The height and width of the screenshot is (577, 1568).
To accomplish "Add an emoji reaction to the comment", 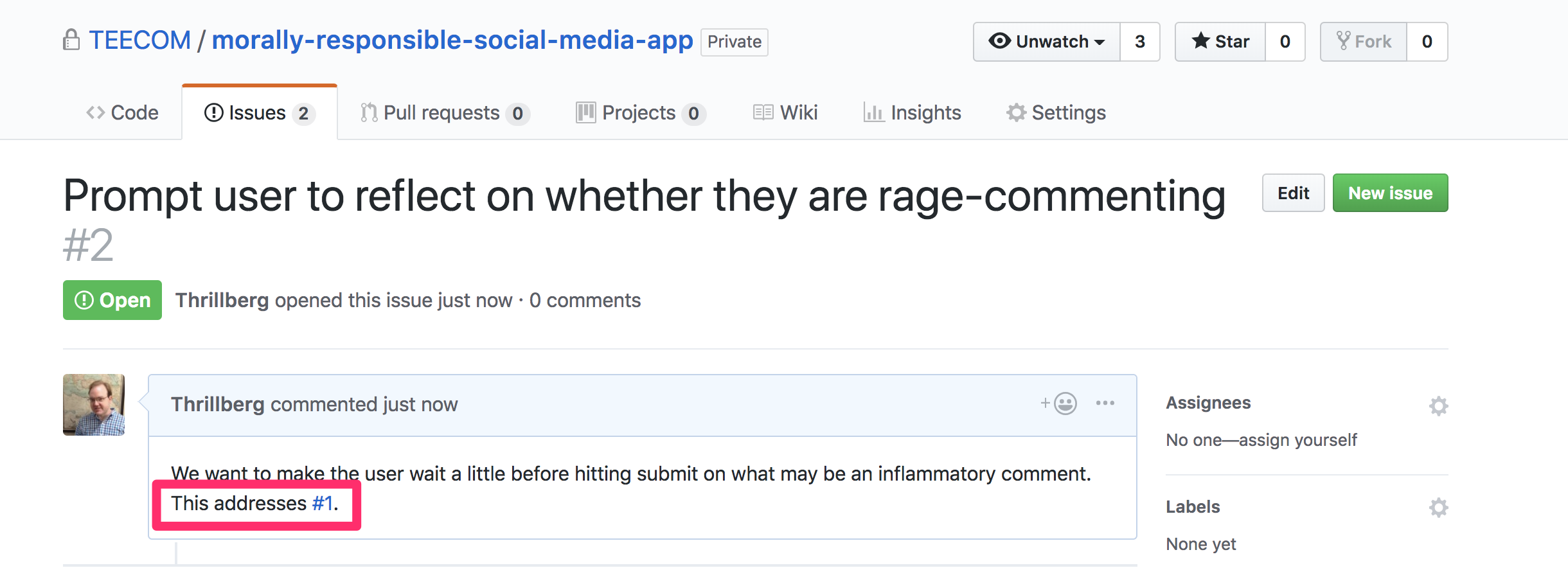I will click(1058, 404).
